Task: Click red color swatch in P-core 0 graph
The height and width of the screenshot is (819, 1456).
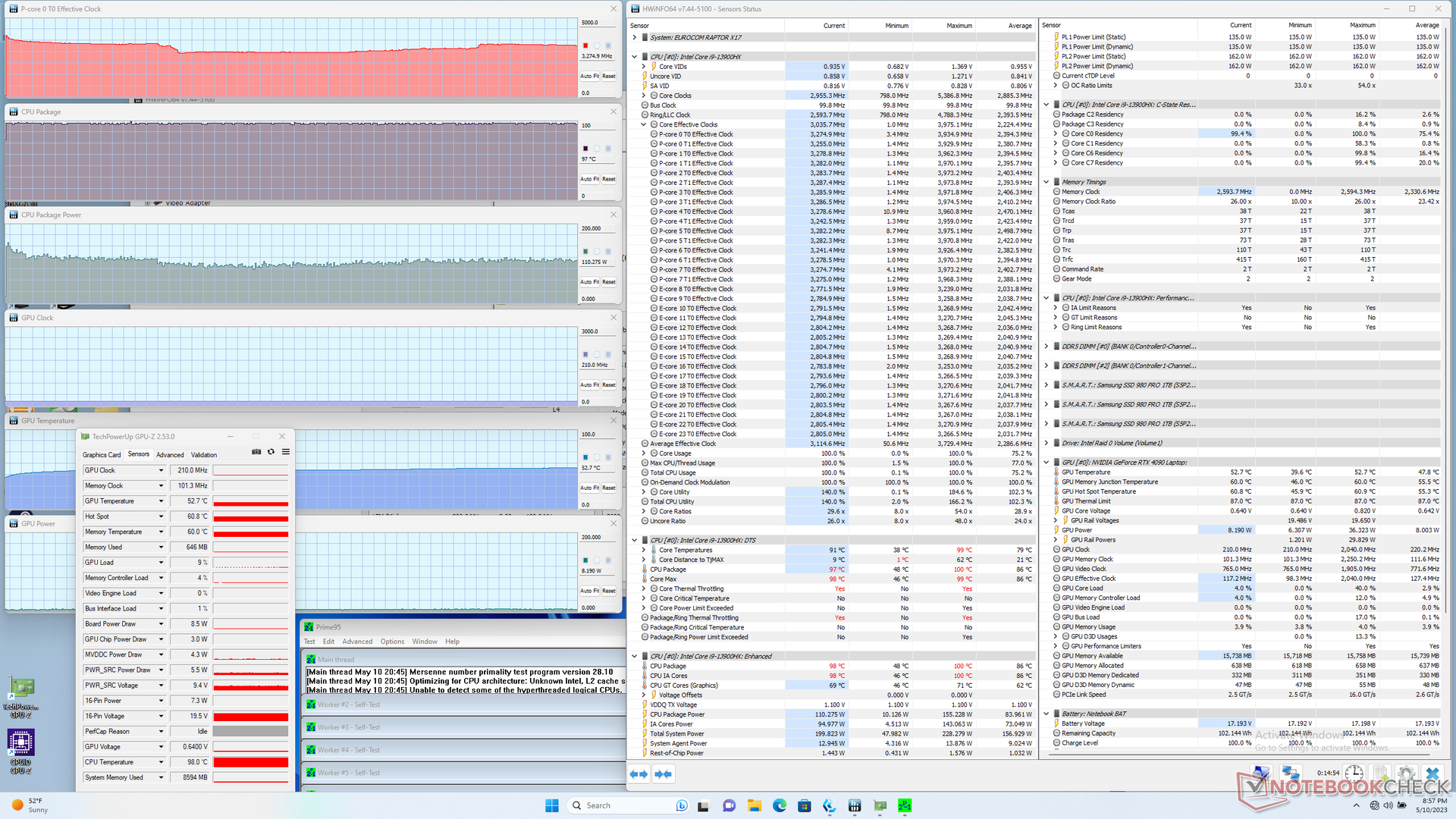Action: click(x=585, y=45)
